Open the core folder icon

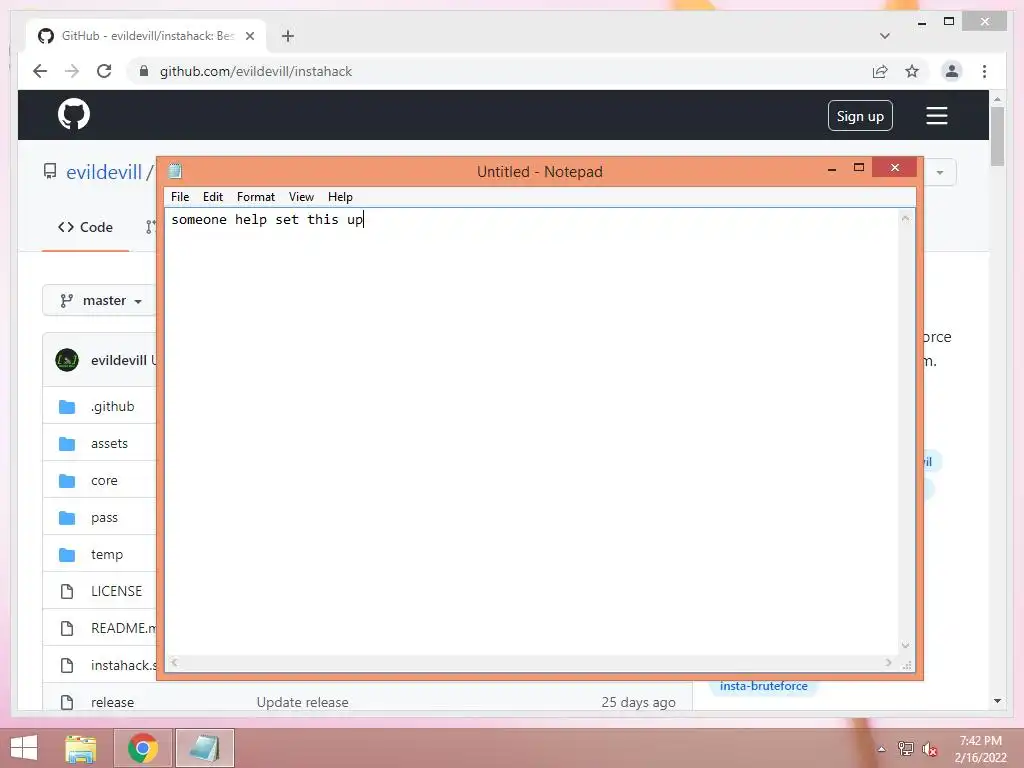67,481
